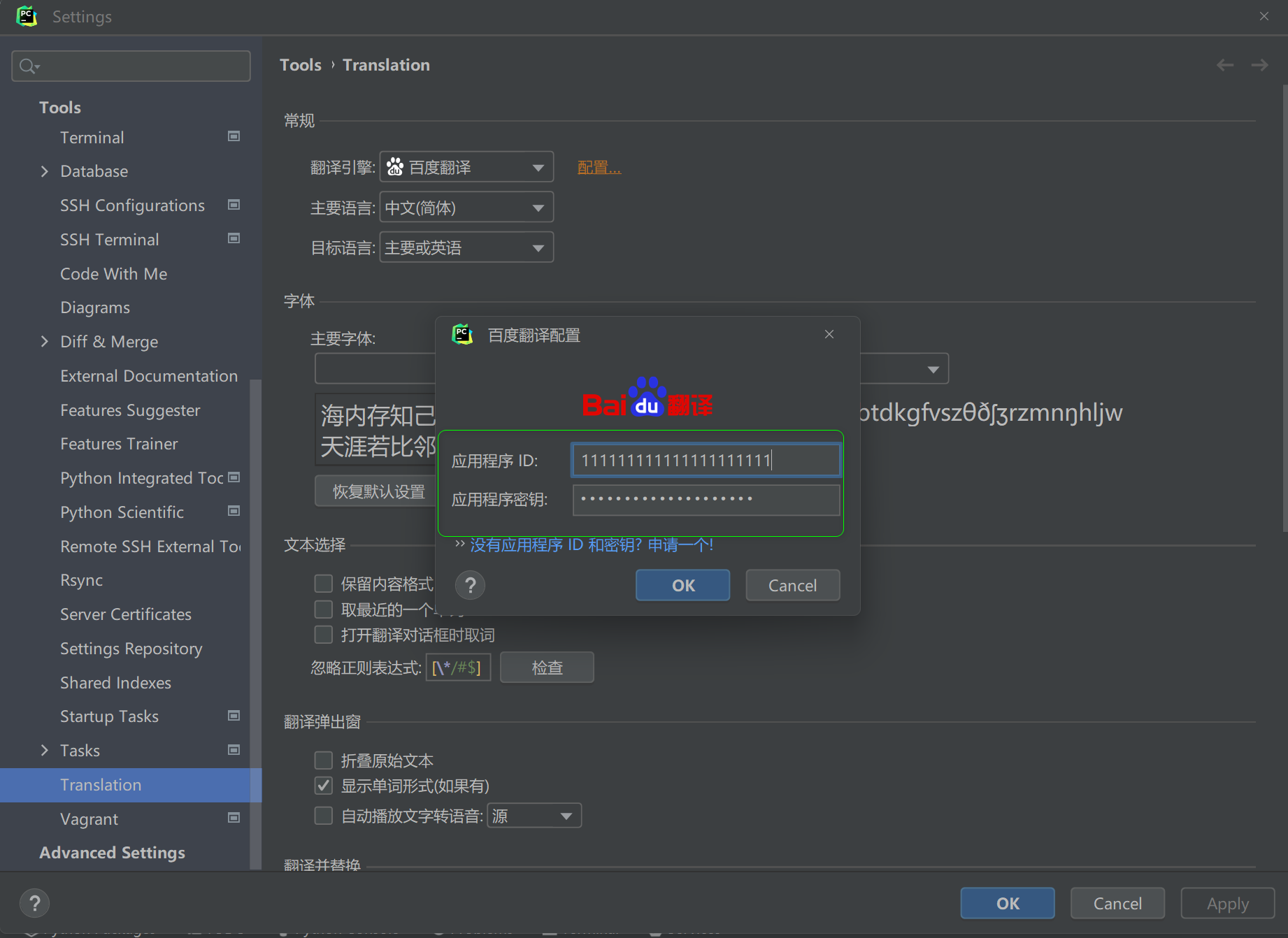1288x938 pixels.
Task: Click the Baidu Translate logo in dialog
Action: [x=647, y=398]
